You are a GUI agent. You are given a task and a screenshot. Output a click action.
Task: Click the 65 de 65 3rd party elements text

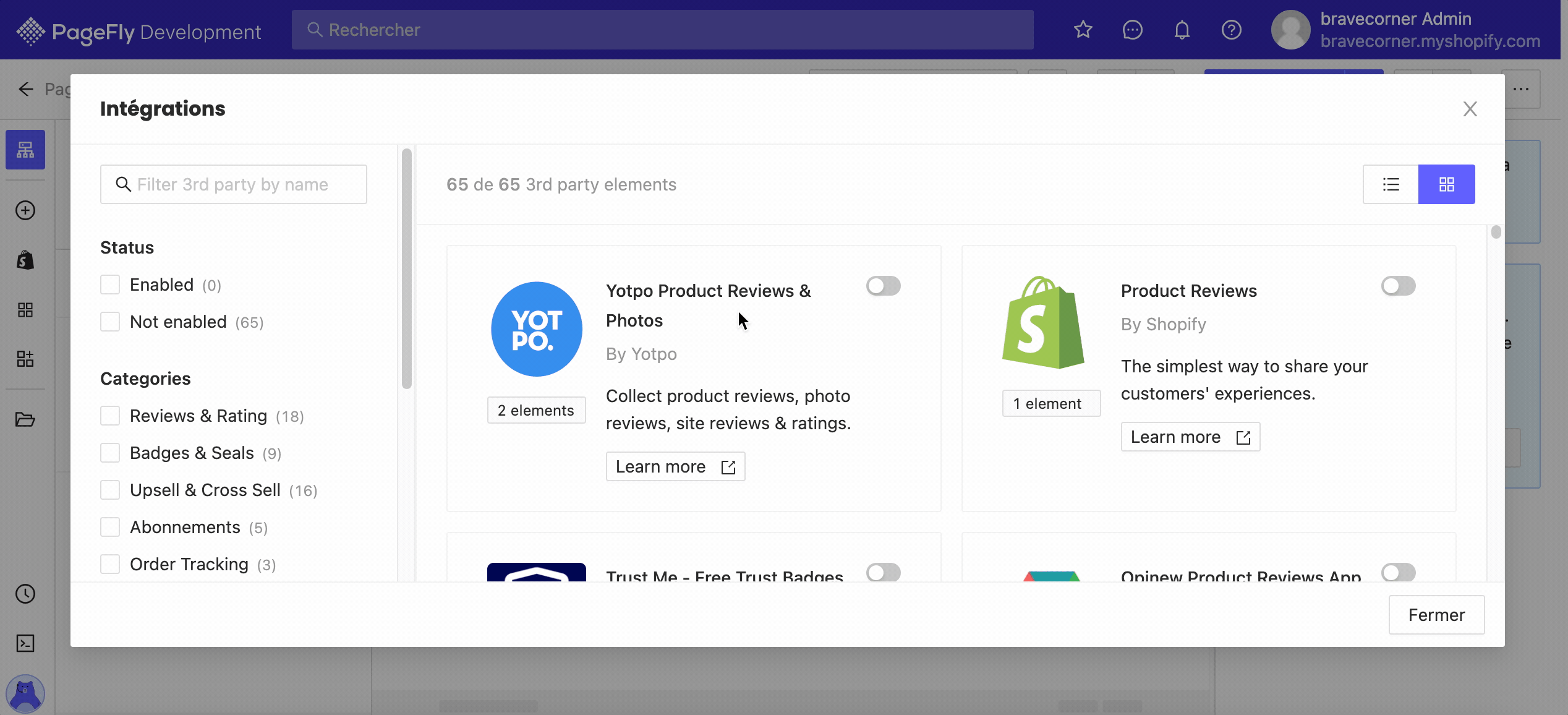pyautogui.click(x=561, y=184)
